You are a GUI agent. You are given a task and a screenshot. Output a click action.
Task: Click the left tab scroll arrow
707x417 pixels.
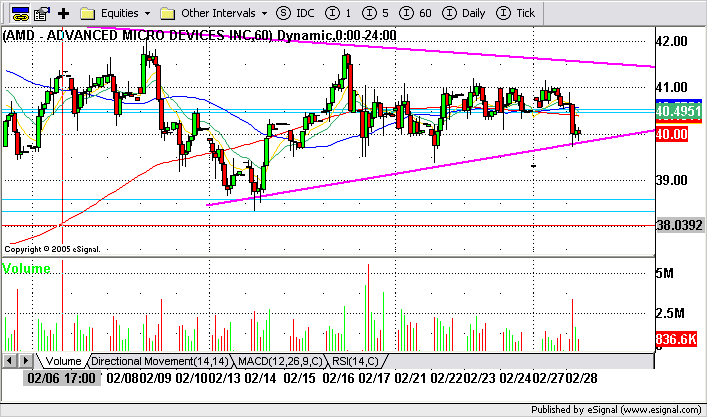click(9, 361)
